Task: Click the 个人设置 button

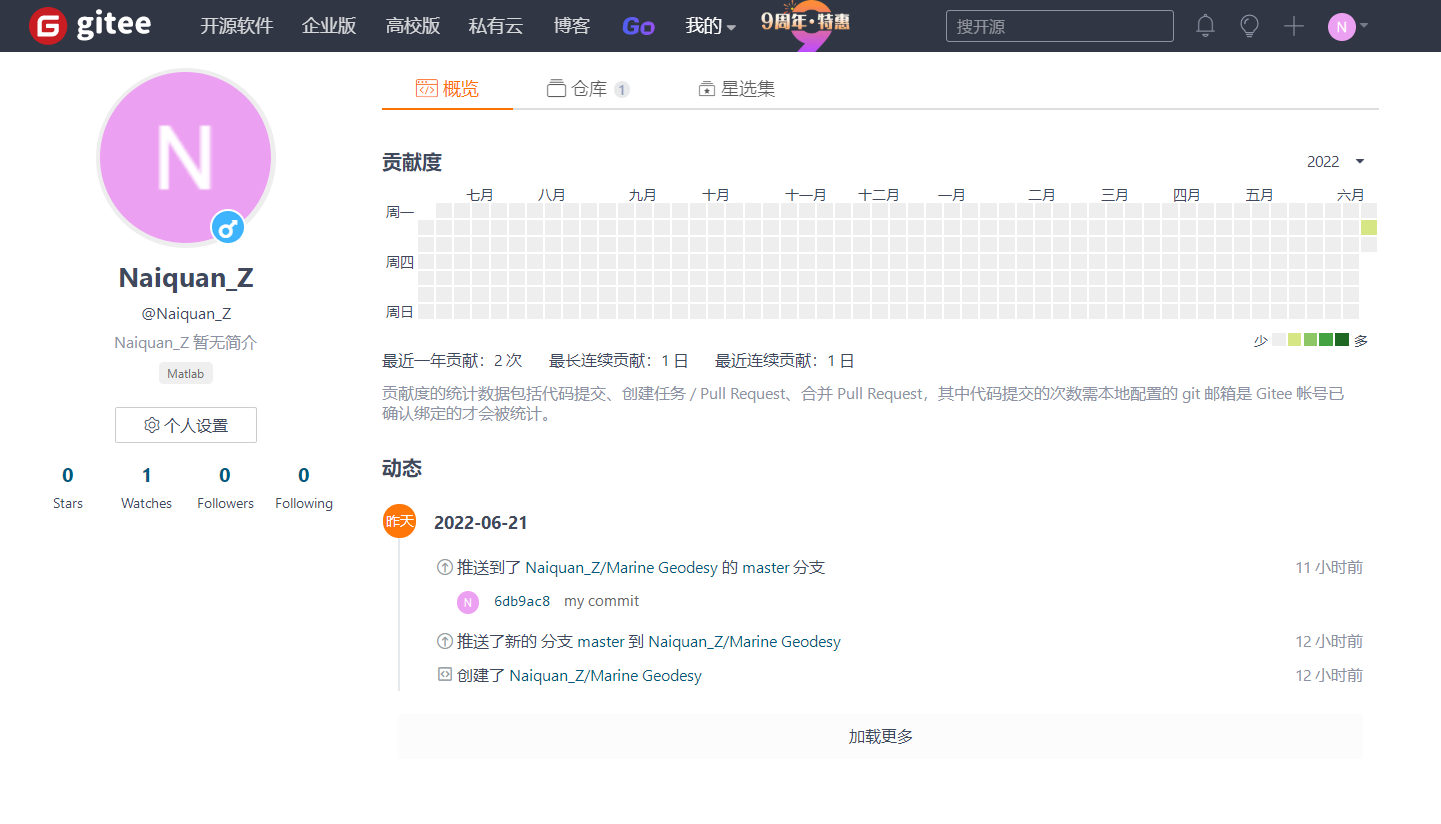Action: tap(186, 425)
